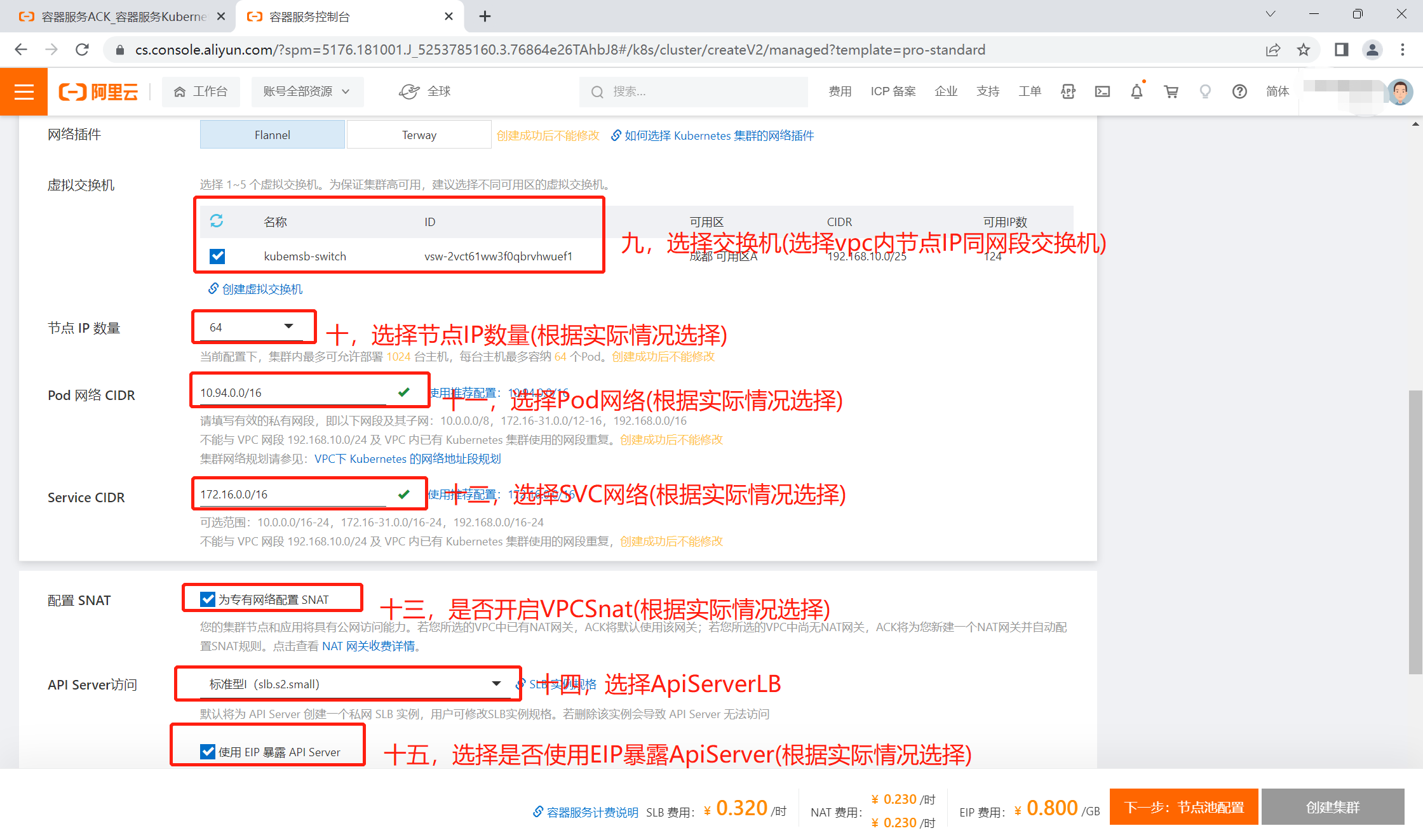1423x840 pixels.
Task: Click the address bar URL
Action: pyautogui.click(x=560, y=50)
